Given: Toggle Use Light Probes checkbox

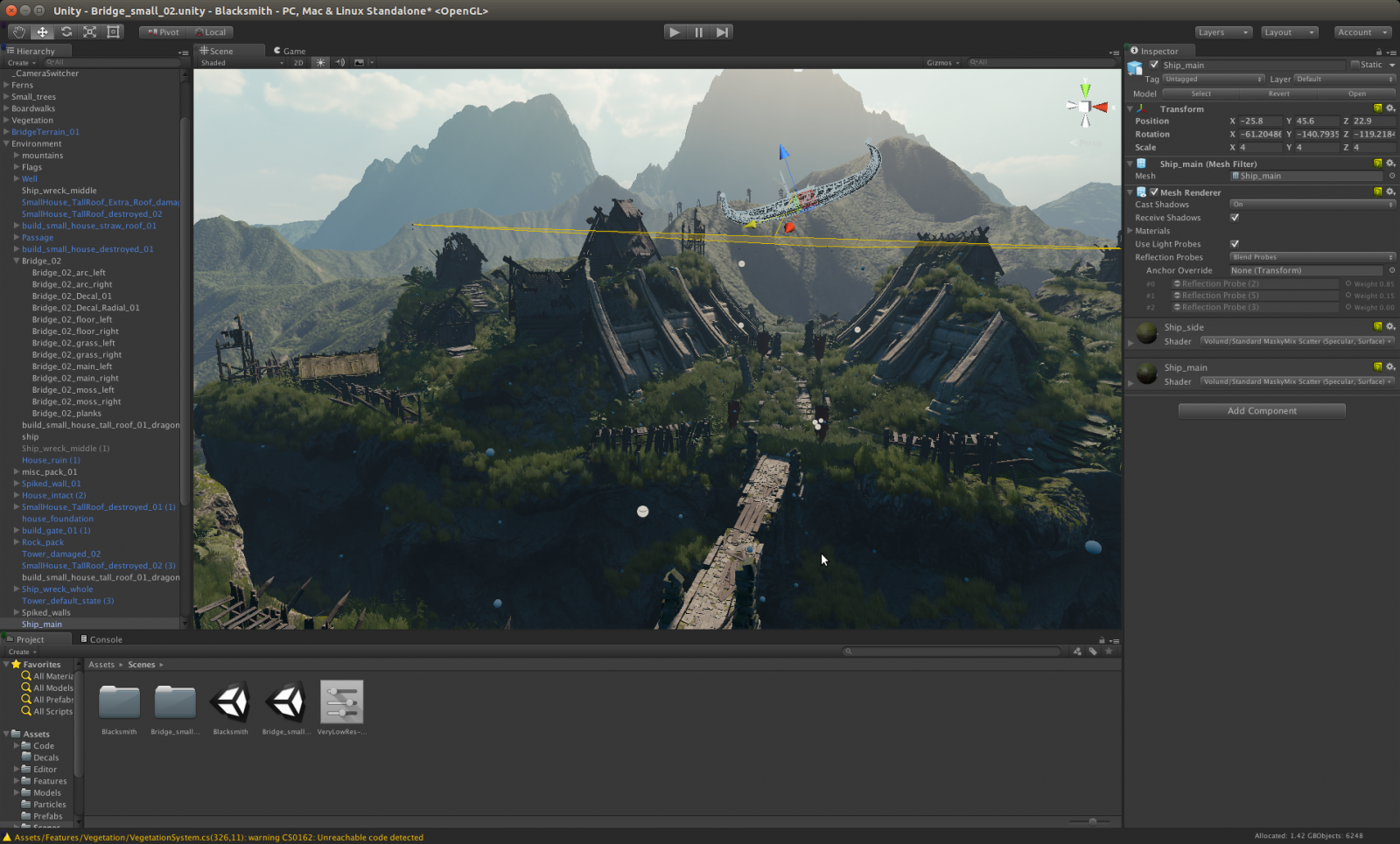Looking at the screenshot, I should tap(1235, 244).
